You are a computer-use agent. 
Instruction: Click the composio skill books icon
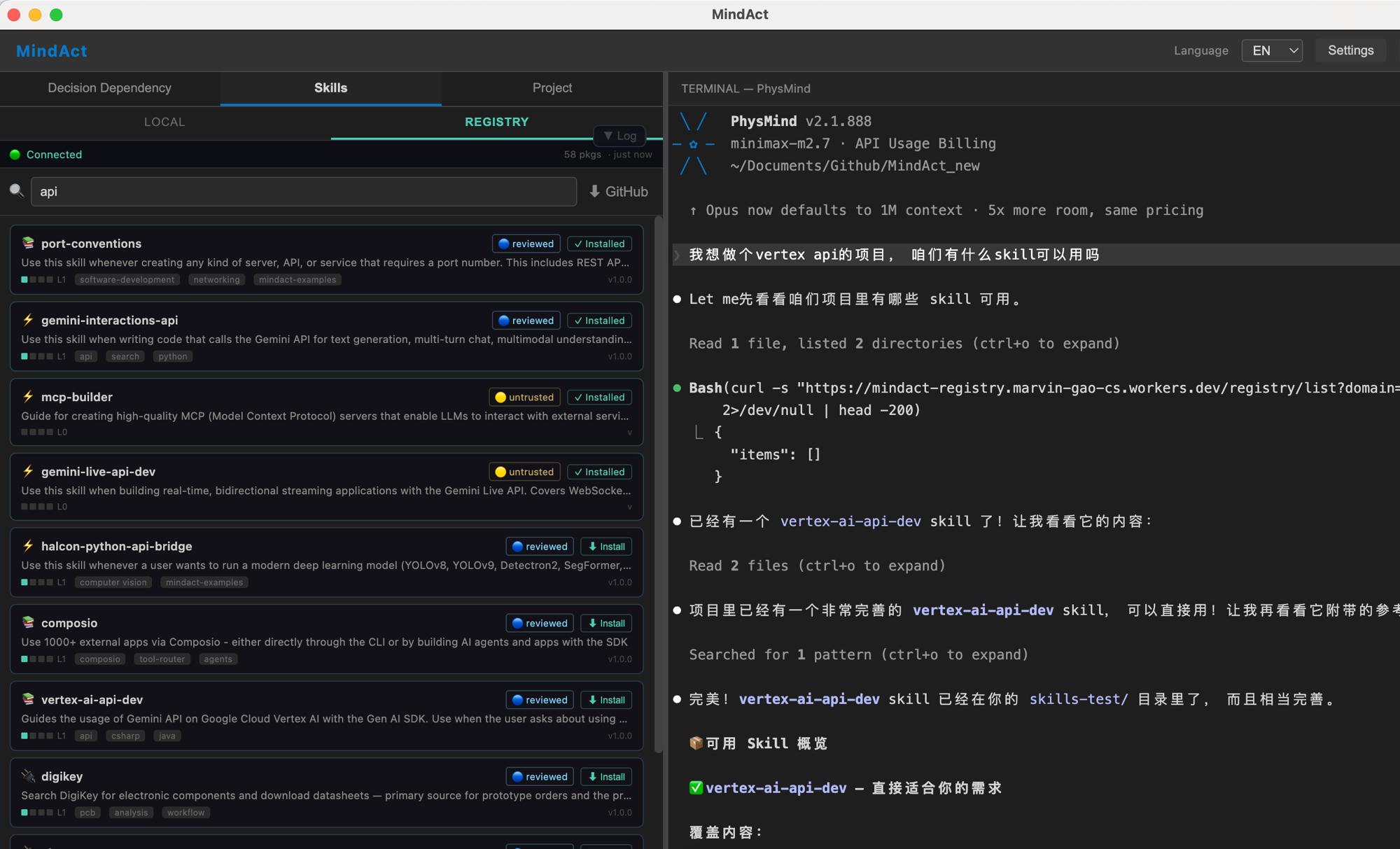point(28,622)
